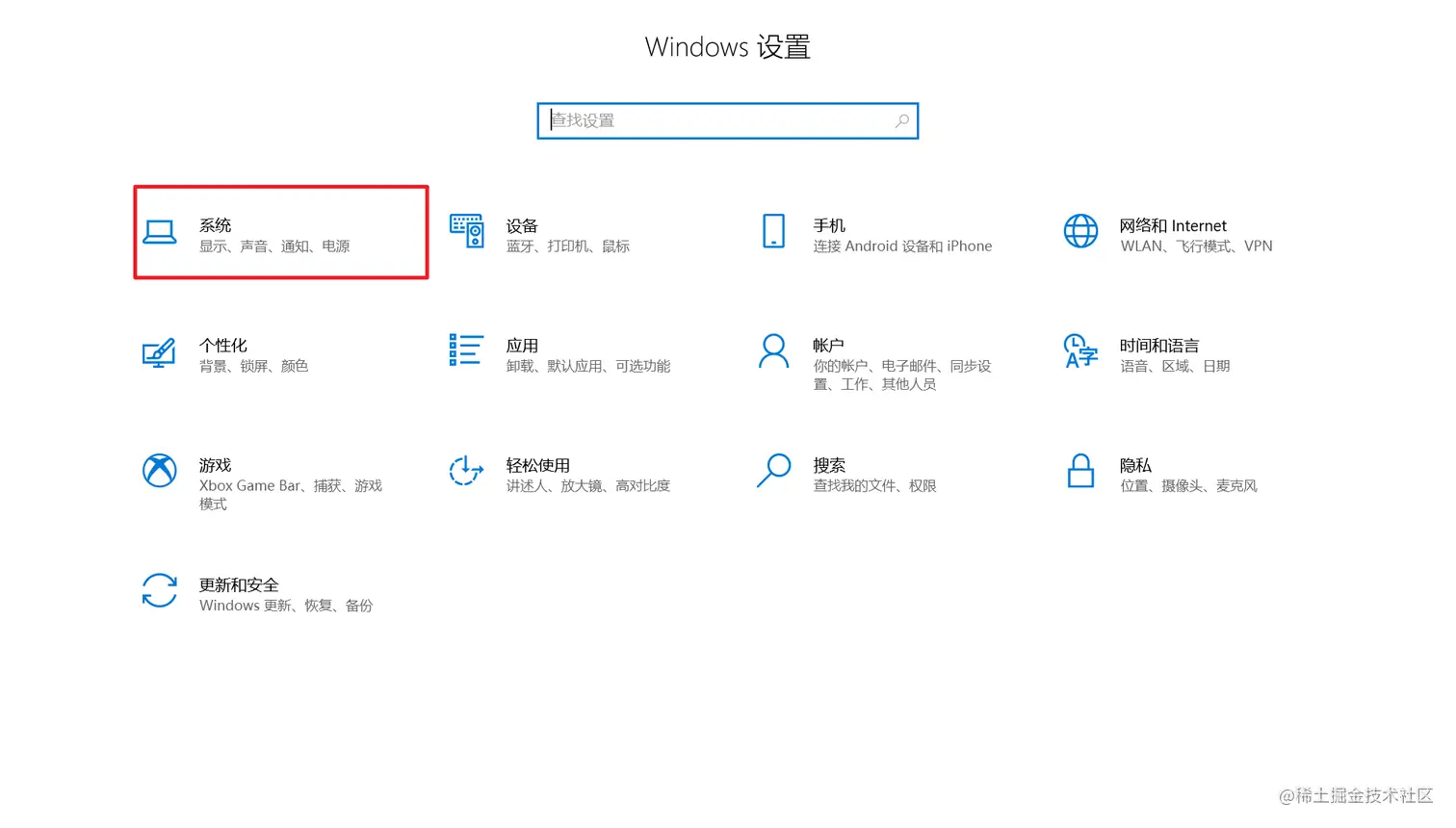Open the 网络和 Internet globe icon
This screenshot has width=1456, height=828.
(1080, 231)
